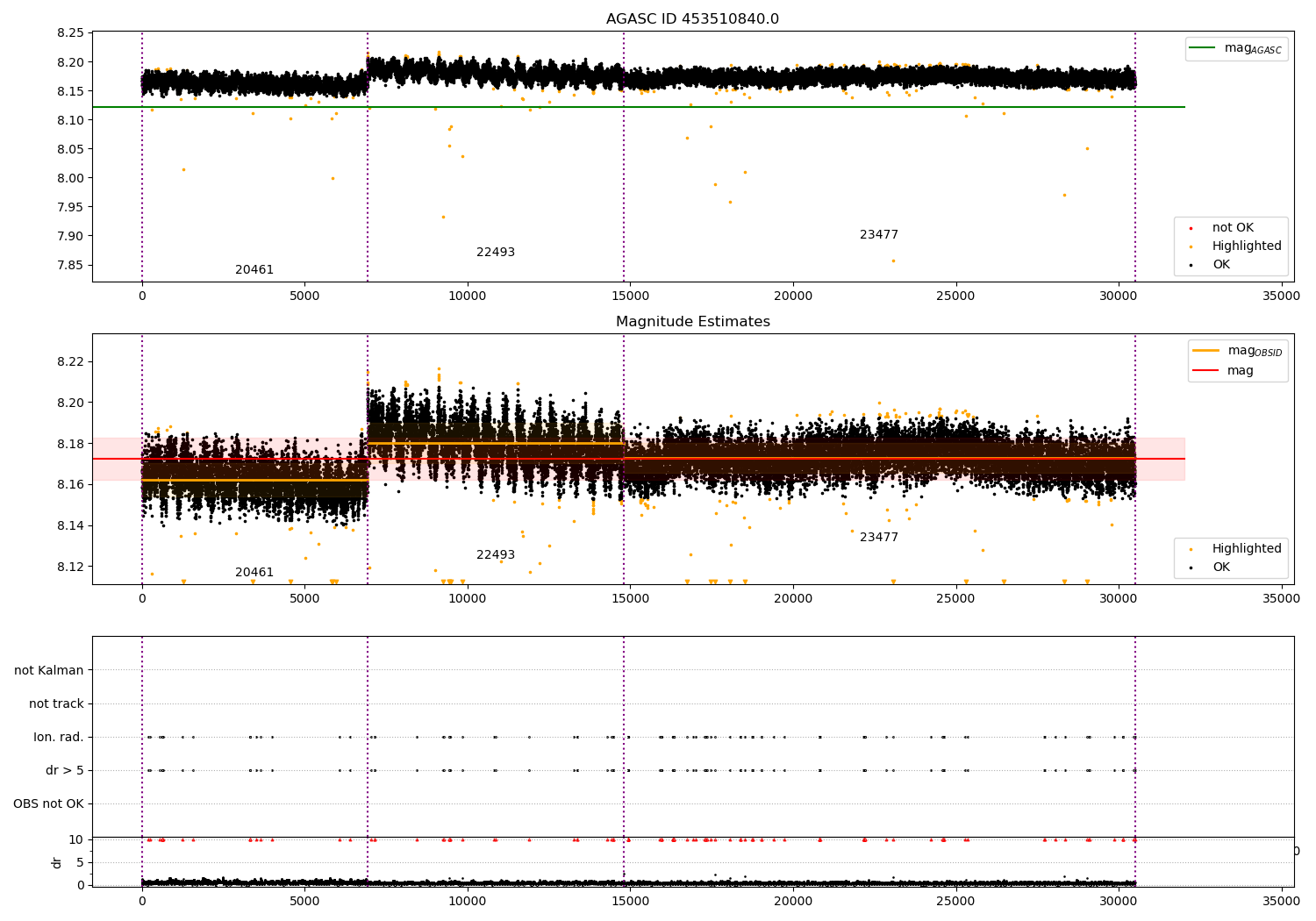Select 'OK' legend entry in Magnitude Estimates plot
The height and width of the screenshot is (921, 1316).
(1221, 567)
